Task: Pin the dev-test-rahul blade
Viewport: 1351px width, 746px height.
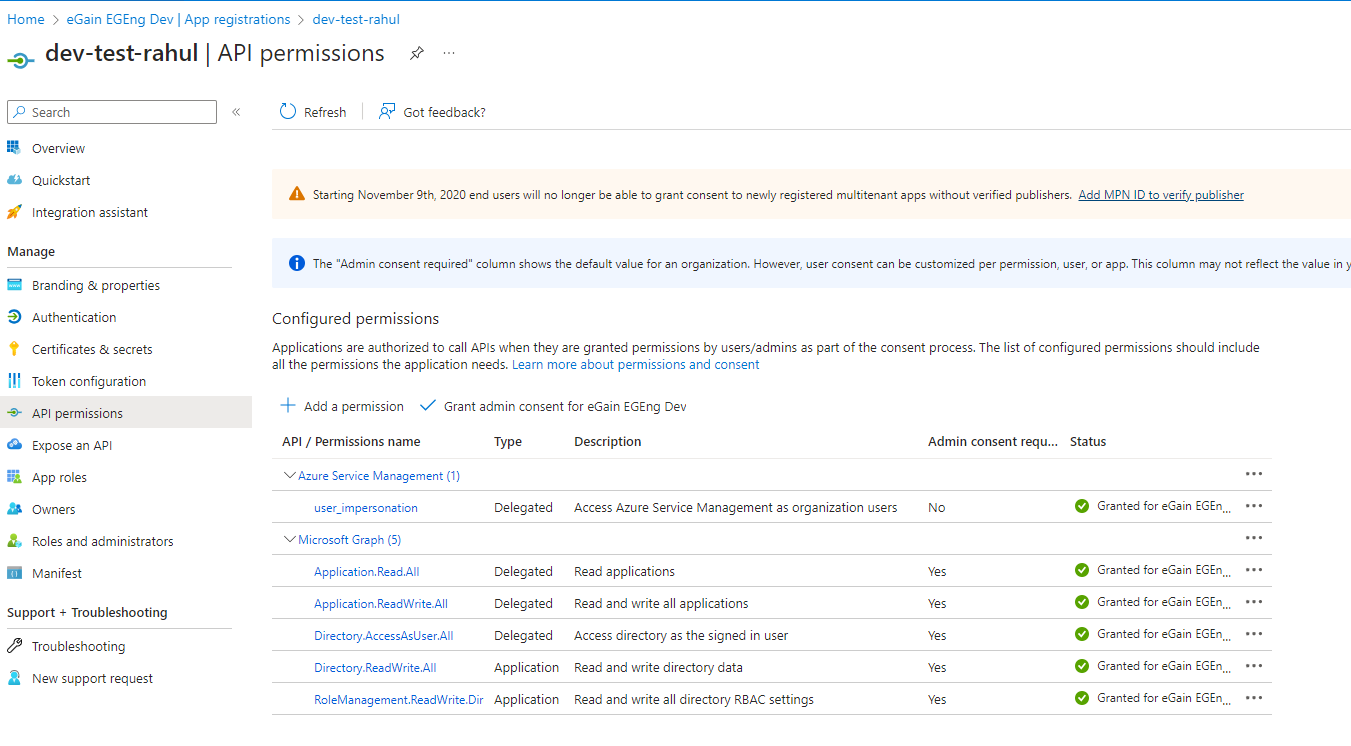Action: click(417, 54)
